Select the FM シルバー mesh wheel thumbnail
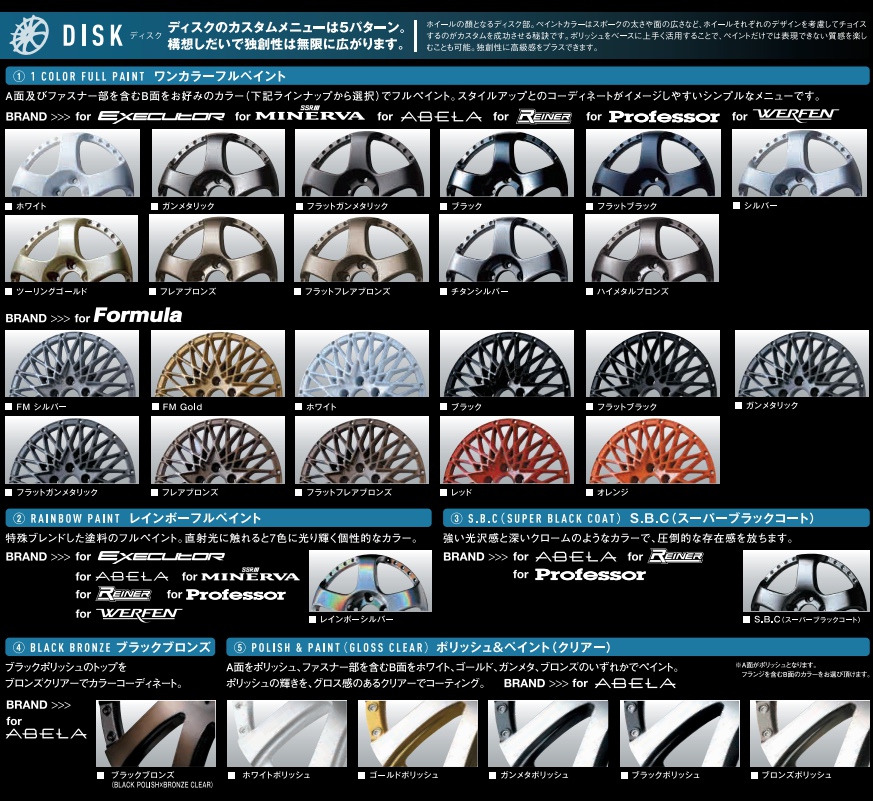873x801 pixels. click(x=72, y=363)
